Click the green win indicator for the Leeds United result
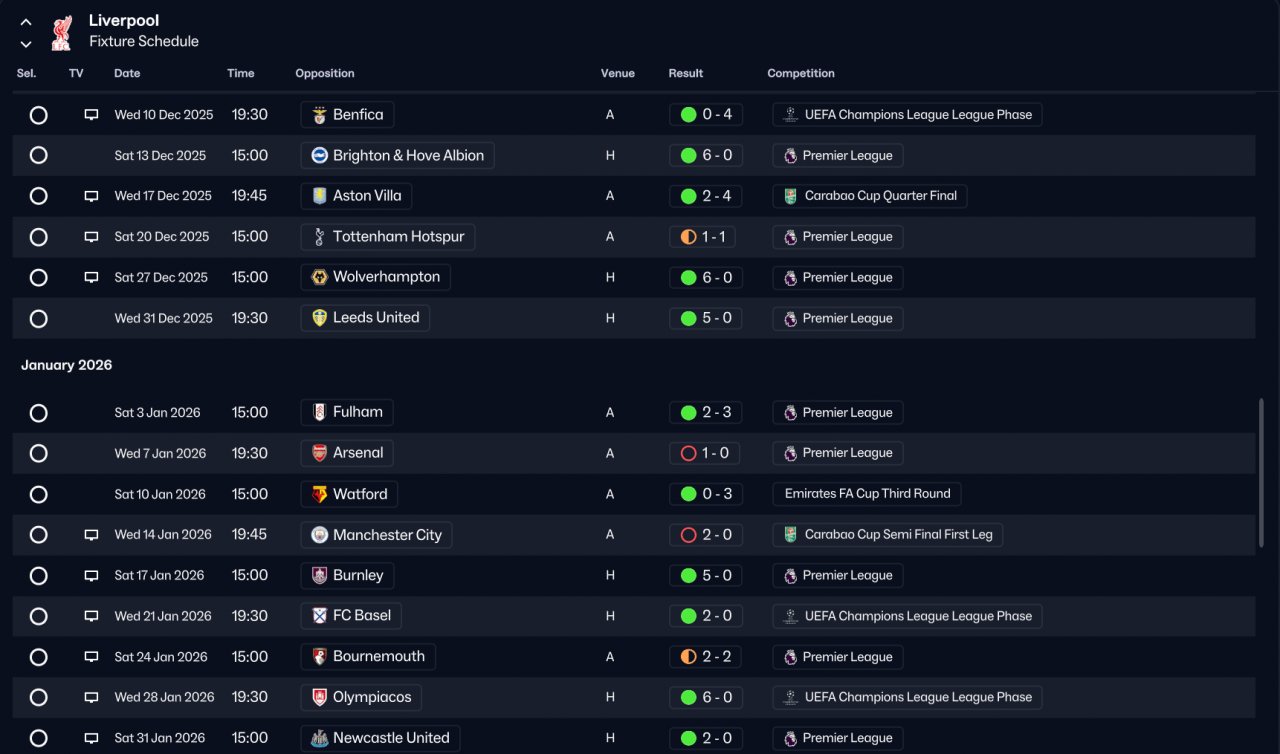Screen dimensions: 1280x754 pyautogui.click(x=688, y=318)
